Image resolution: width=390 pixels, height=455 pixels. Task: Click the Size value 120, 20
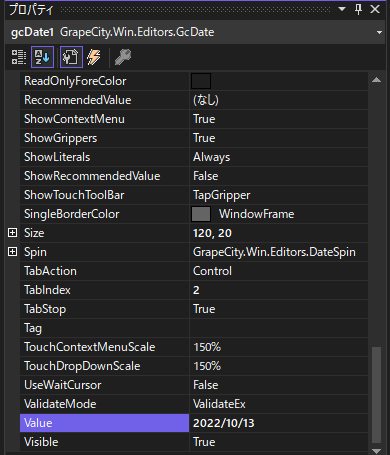(x=212, y=233)
